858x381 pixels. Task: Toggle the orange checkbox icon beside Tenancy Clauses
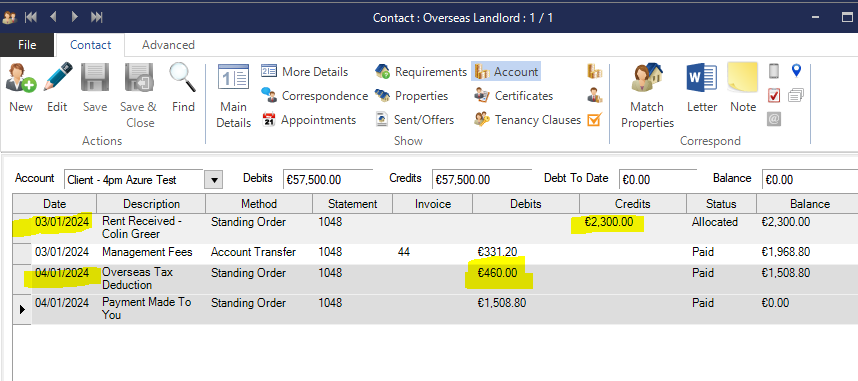click(594, 119)
